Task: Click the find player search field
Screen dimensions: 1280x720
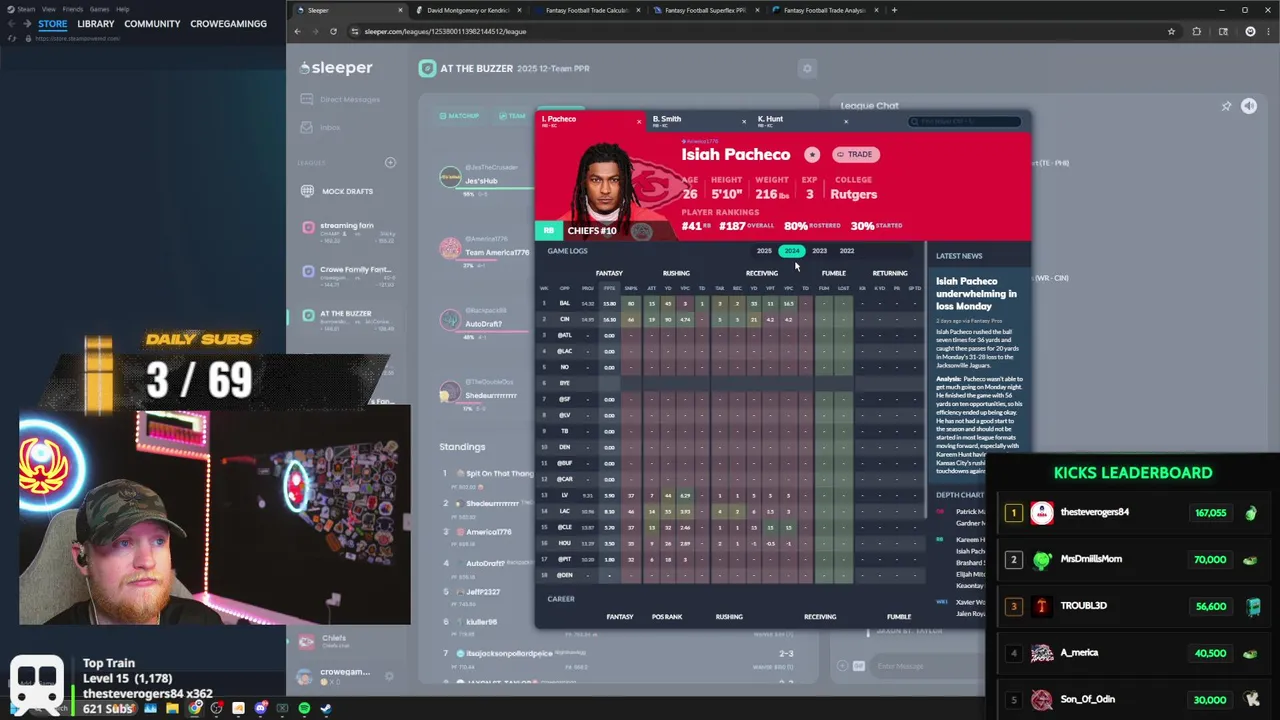Action: coord(965,121)
